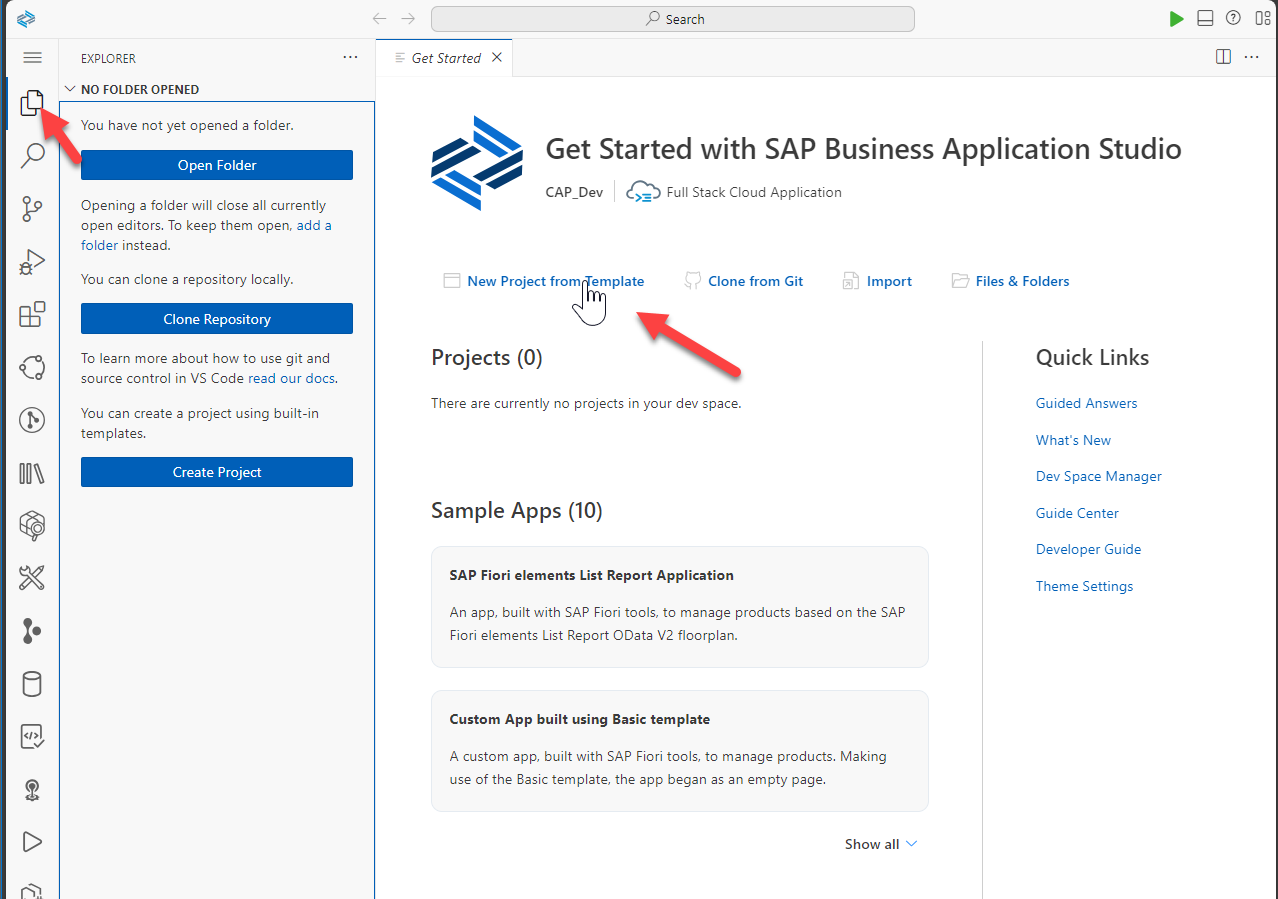Click the Create Project button
This screenshot has width=1278, height=899.
tap(217, 472)
